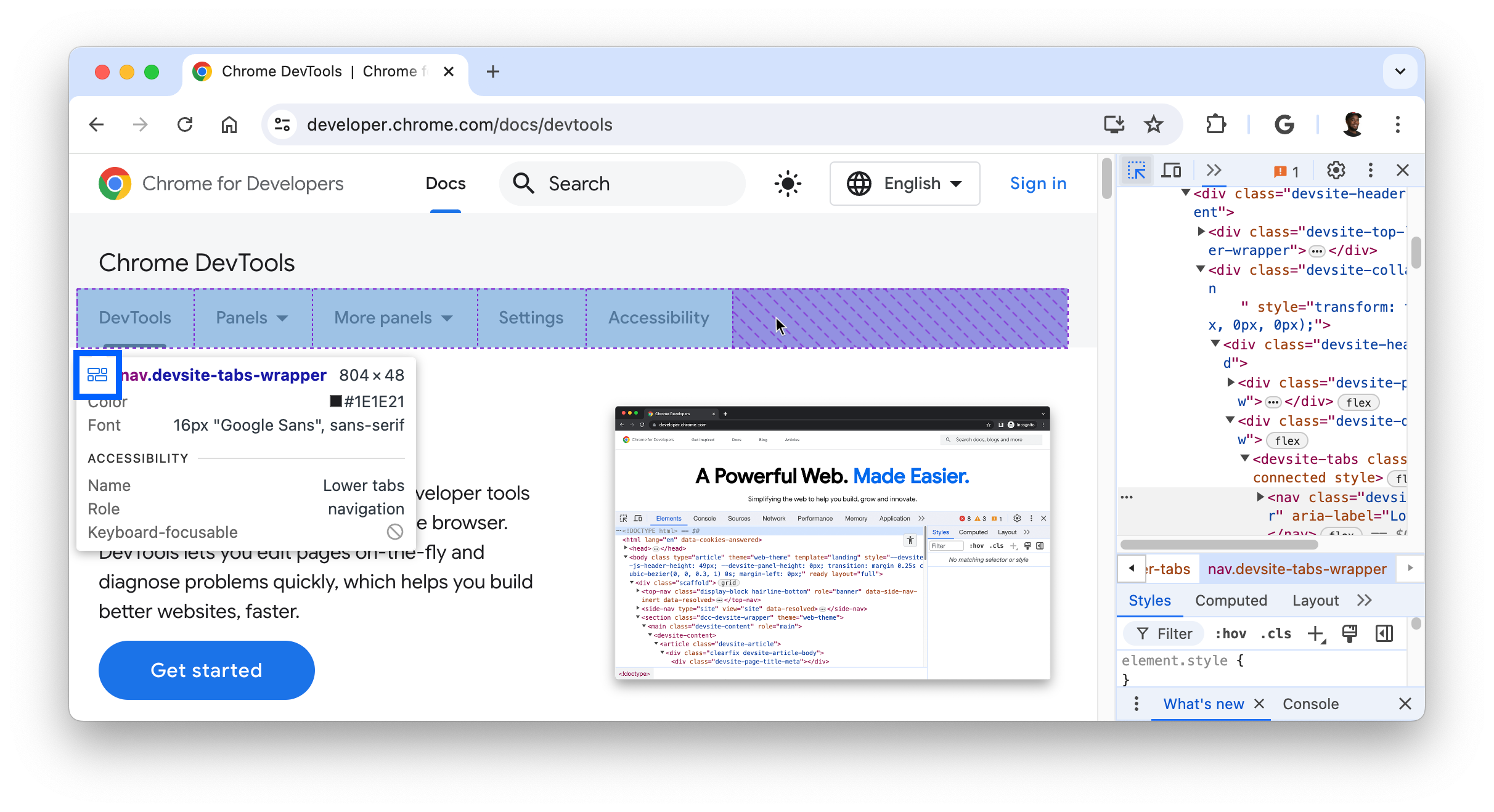Click the Sign in link

tap(1038, 184)
